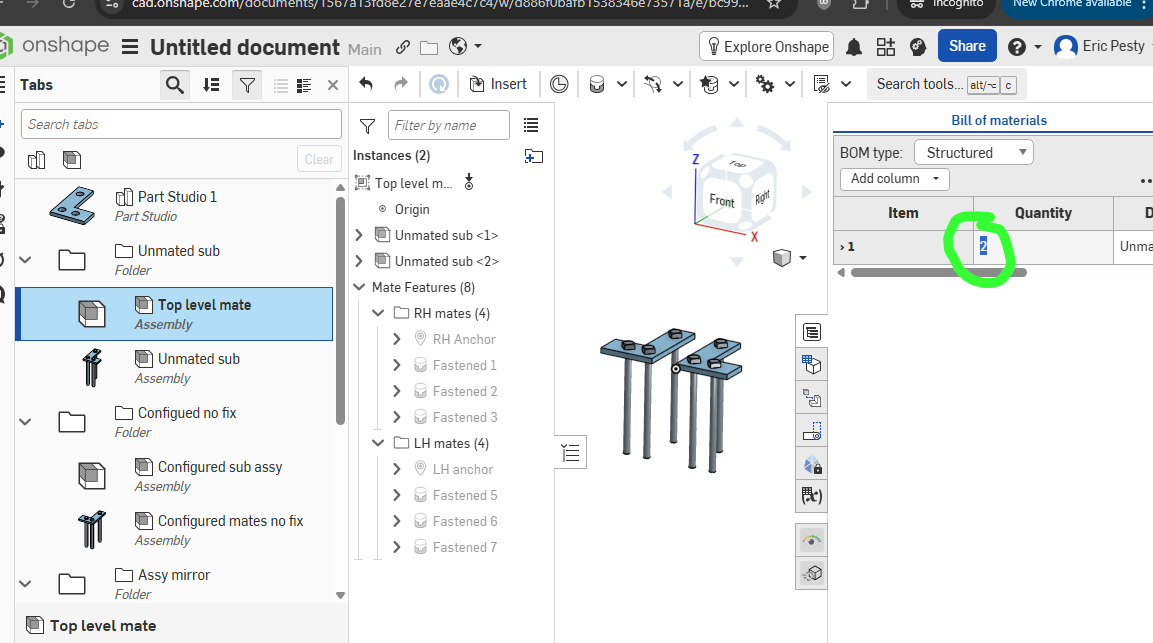Screen dimensions: 1153x643
Task: Click the Tabs panel search magnifier icon
Action: [x=175, y=85]
